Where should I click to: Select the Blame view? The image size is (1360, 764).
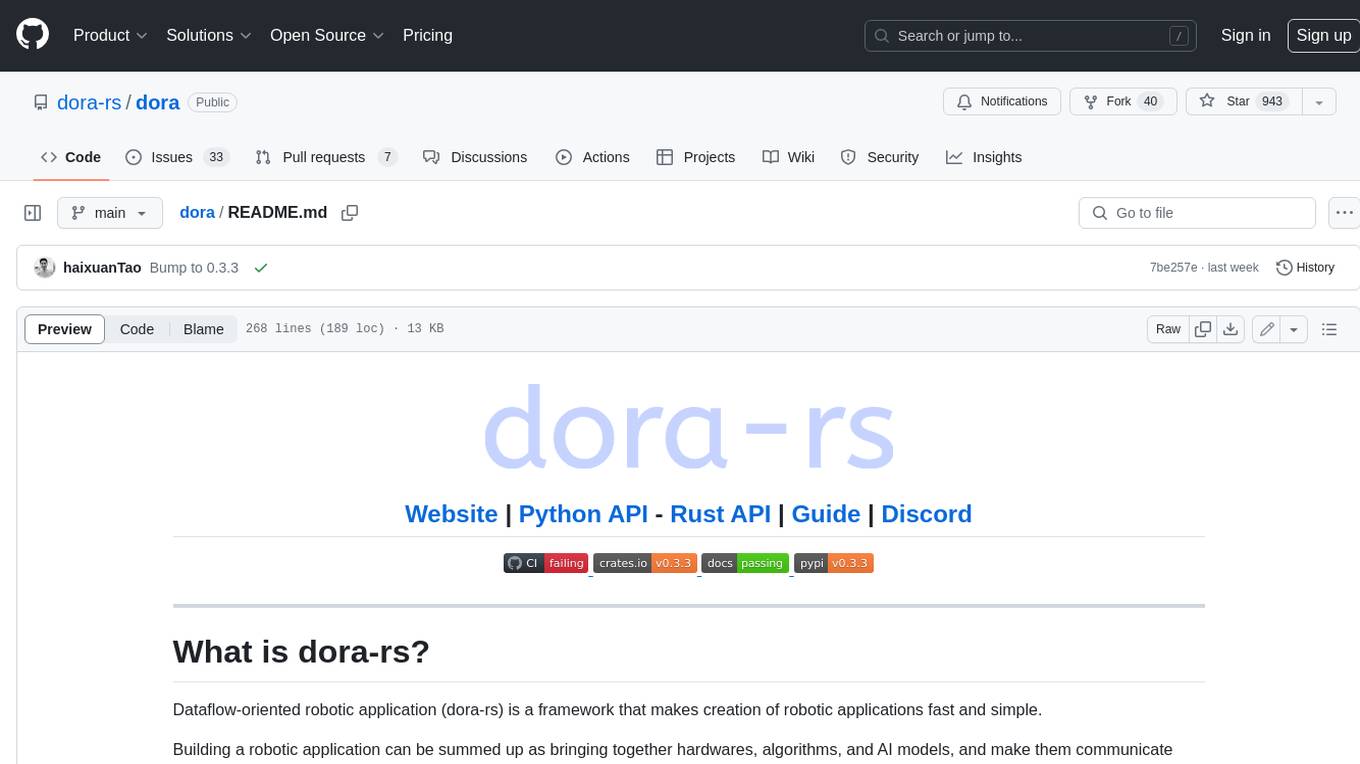pos(203,329)
